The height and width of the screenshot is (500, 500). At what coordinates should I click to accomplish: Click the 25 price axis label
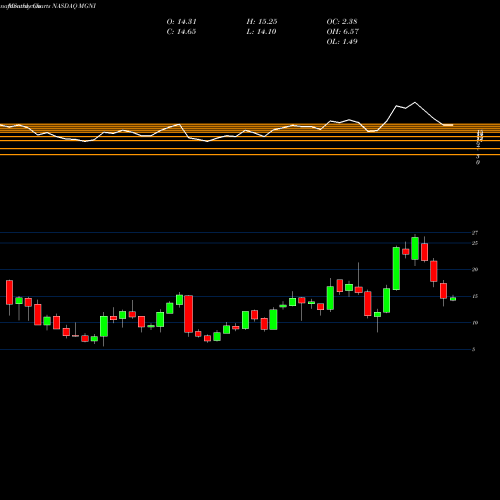pos(475,243)
